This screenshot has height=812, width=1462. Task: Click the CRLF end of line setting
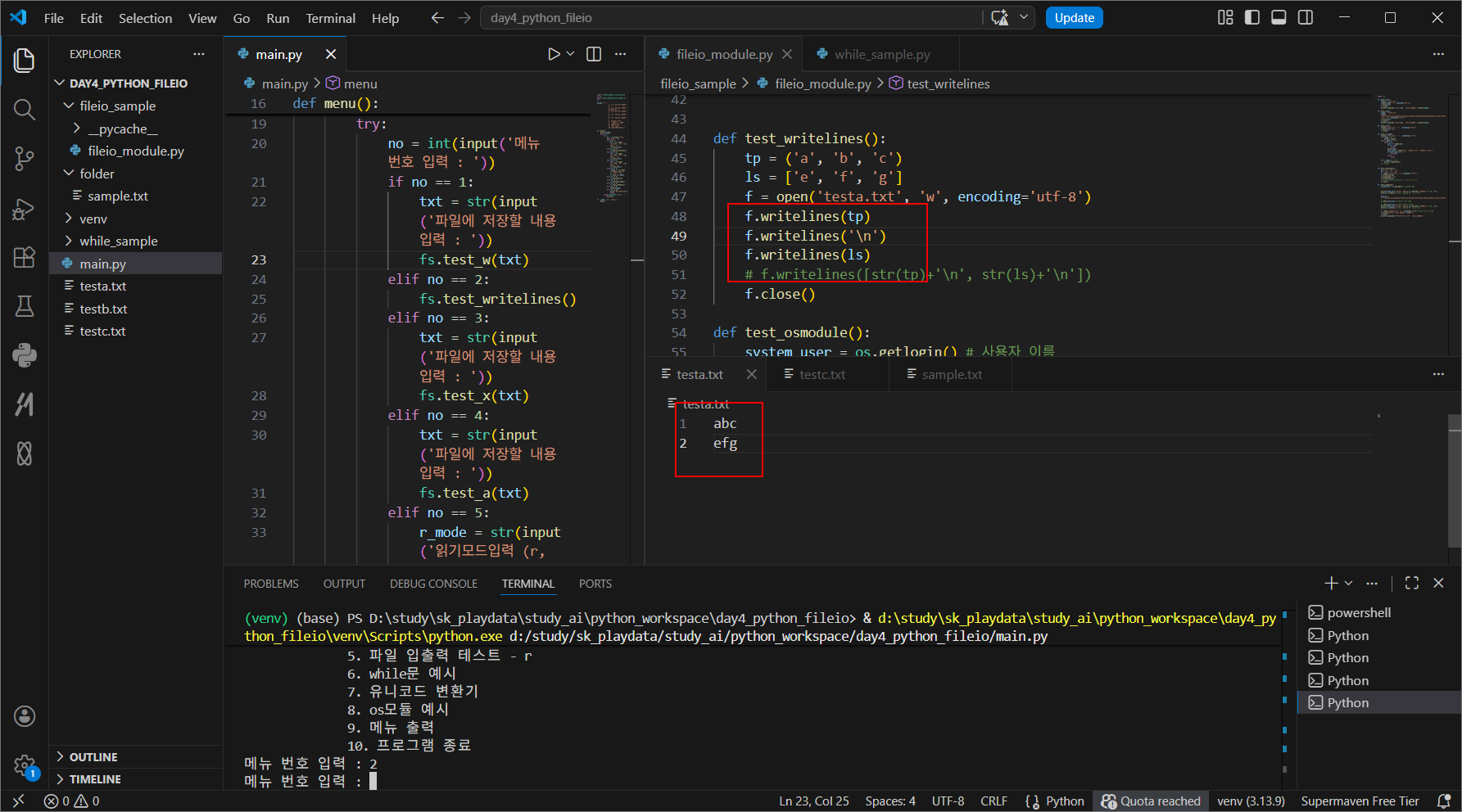pos(994,801)
